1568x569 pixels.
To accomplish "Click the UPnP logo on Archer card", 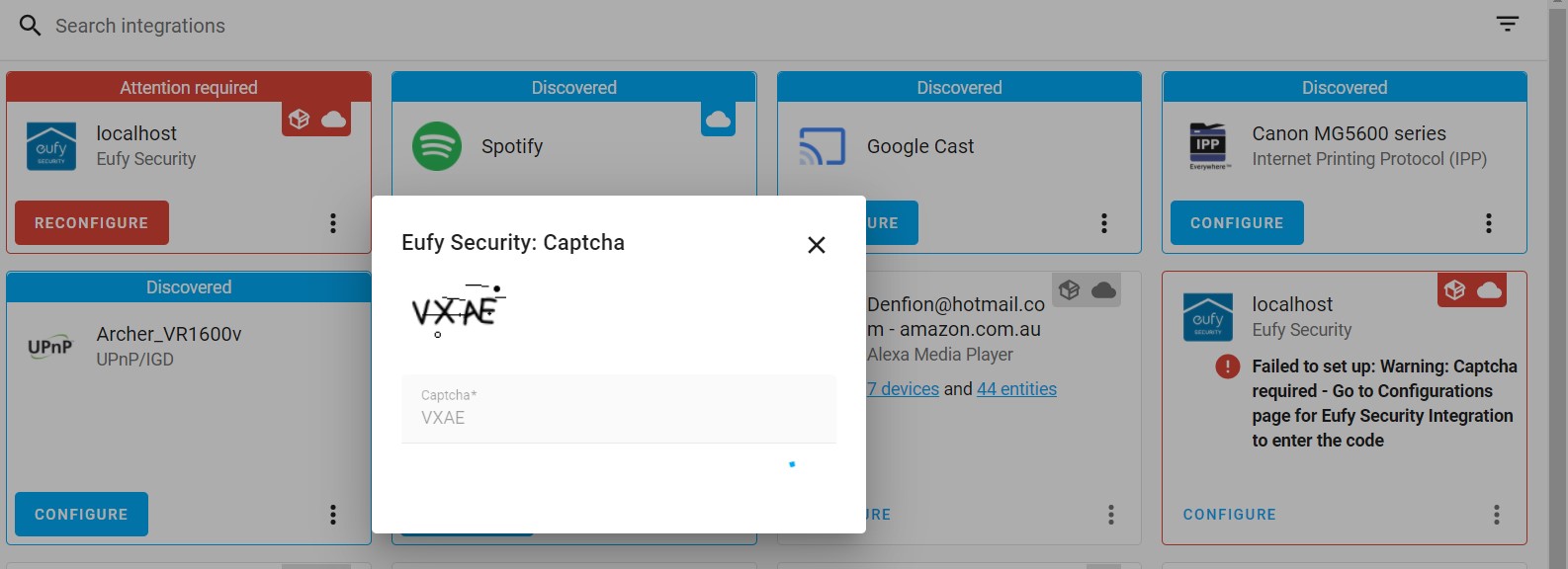I will [50, 347].
